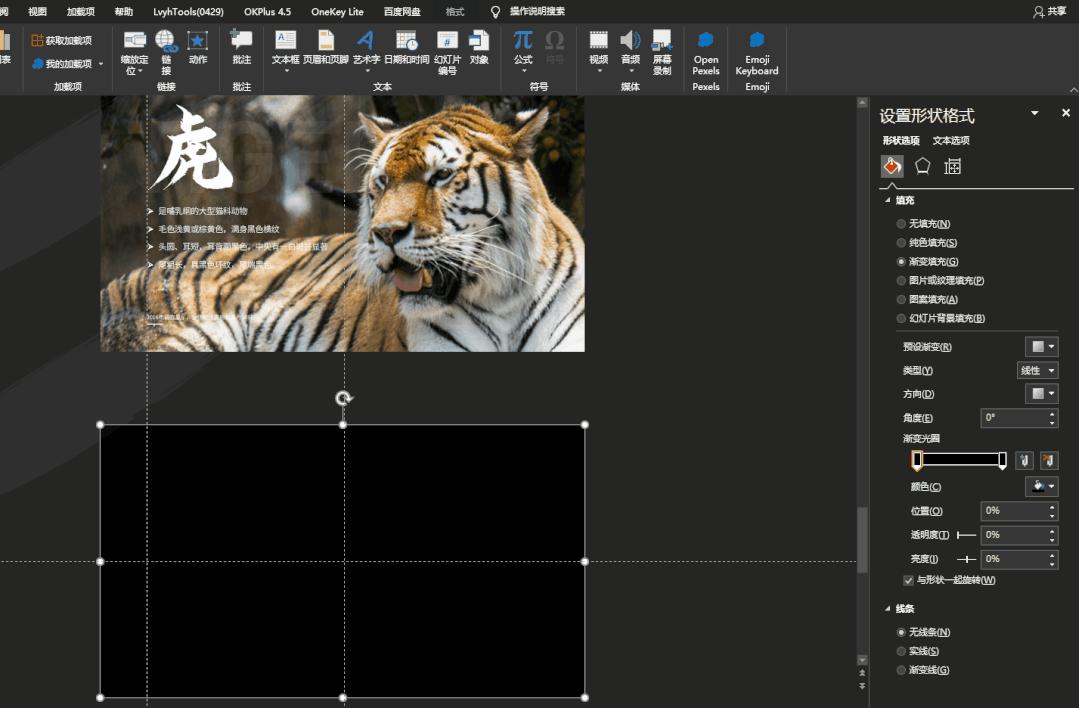Select the 纯色填充 solid fill option
Viewport: 1079px width, 708px height.
click(x=902, y=243)
